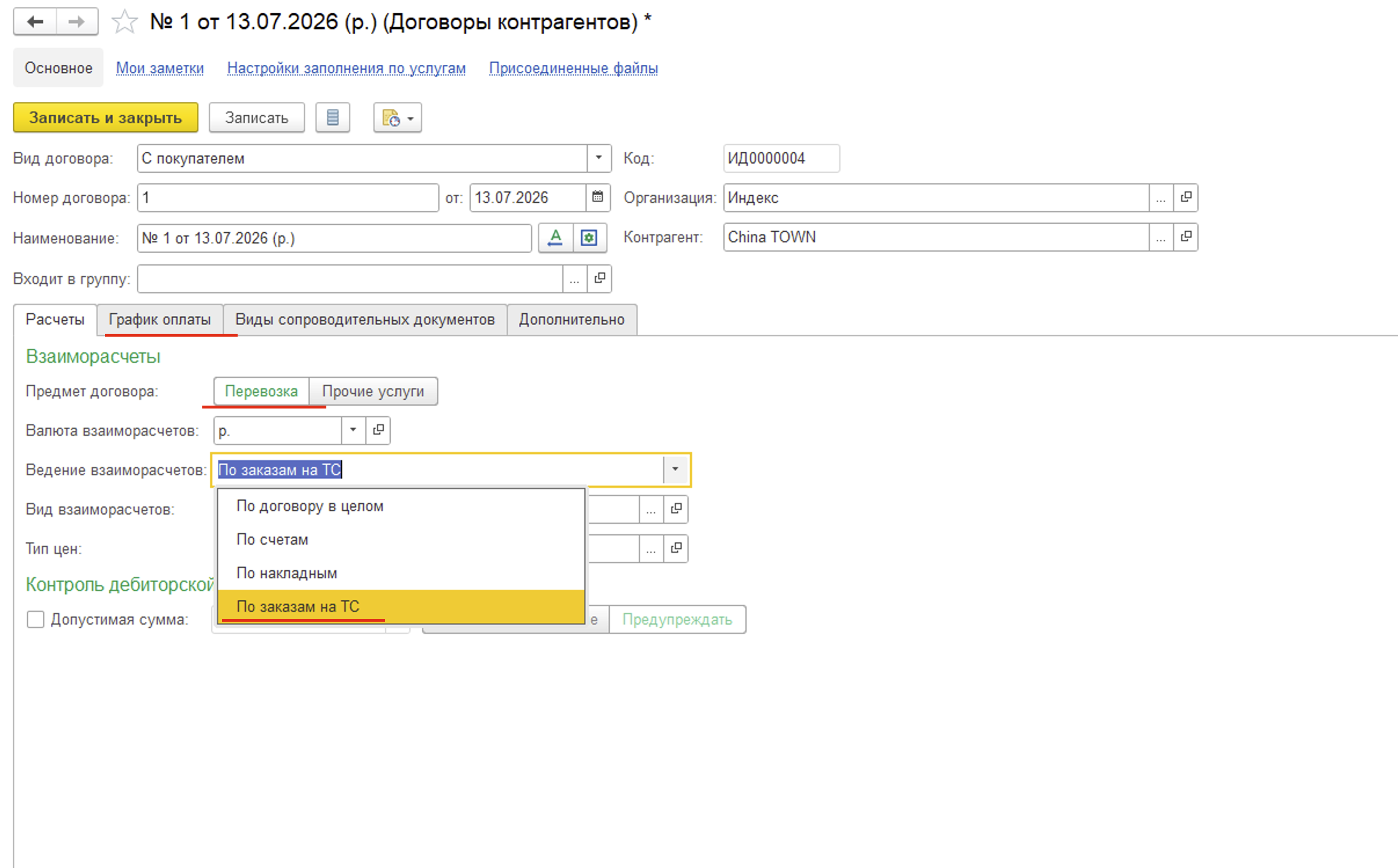
Task: Choose group with Входит в группу ellipsis
Action: 574,279
